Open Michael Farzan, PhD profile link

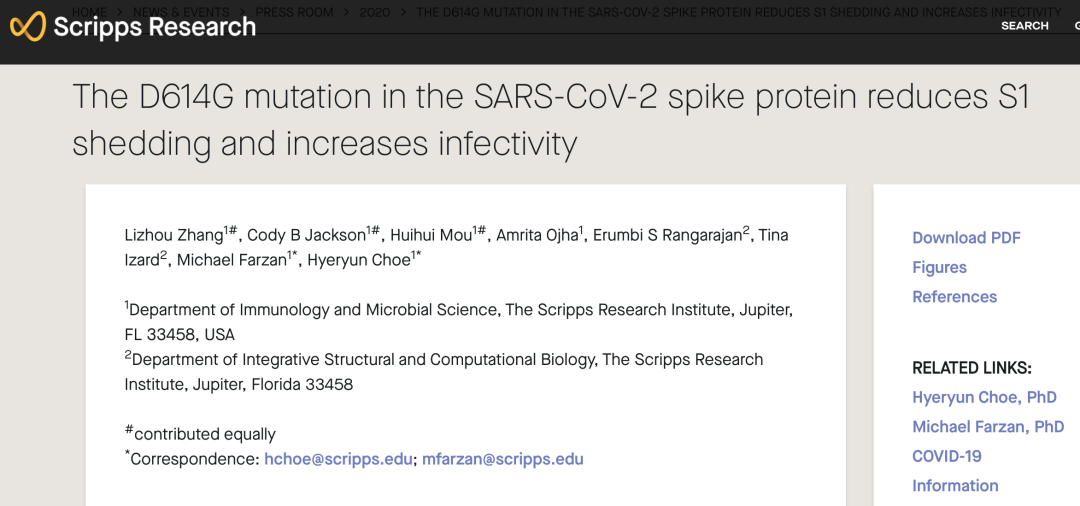[x=987, y=427]
